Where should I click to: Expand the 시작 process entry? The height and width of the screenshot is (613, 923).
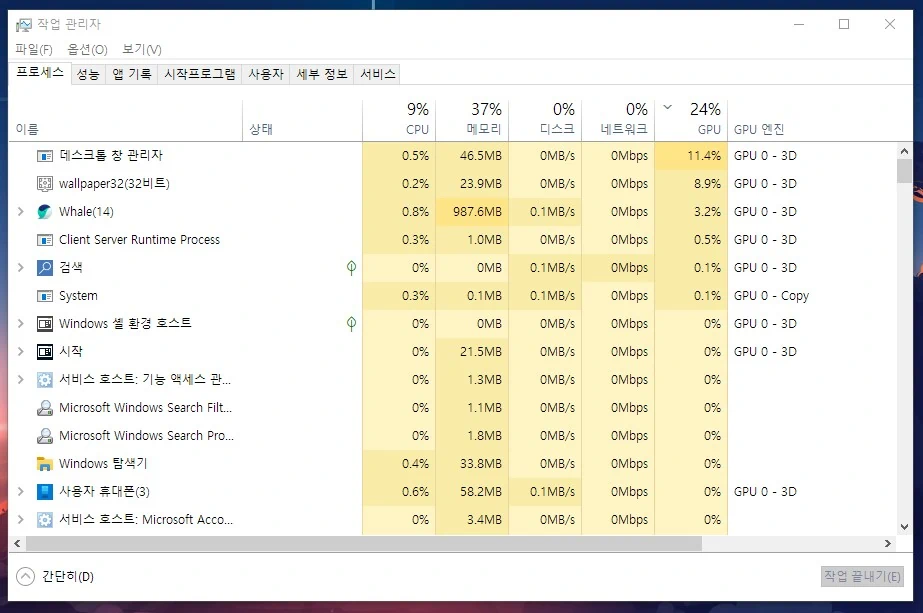[x=19, y=351]
